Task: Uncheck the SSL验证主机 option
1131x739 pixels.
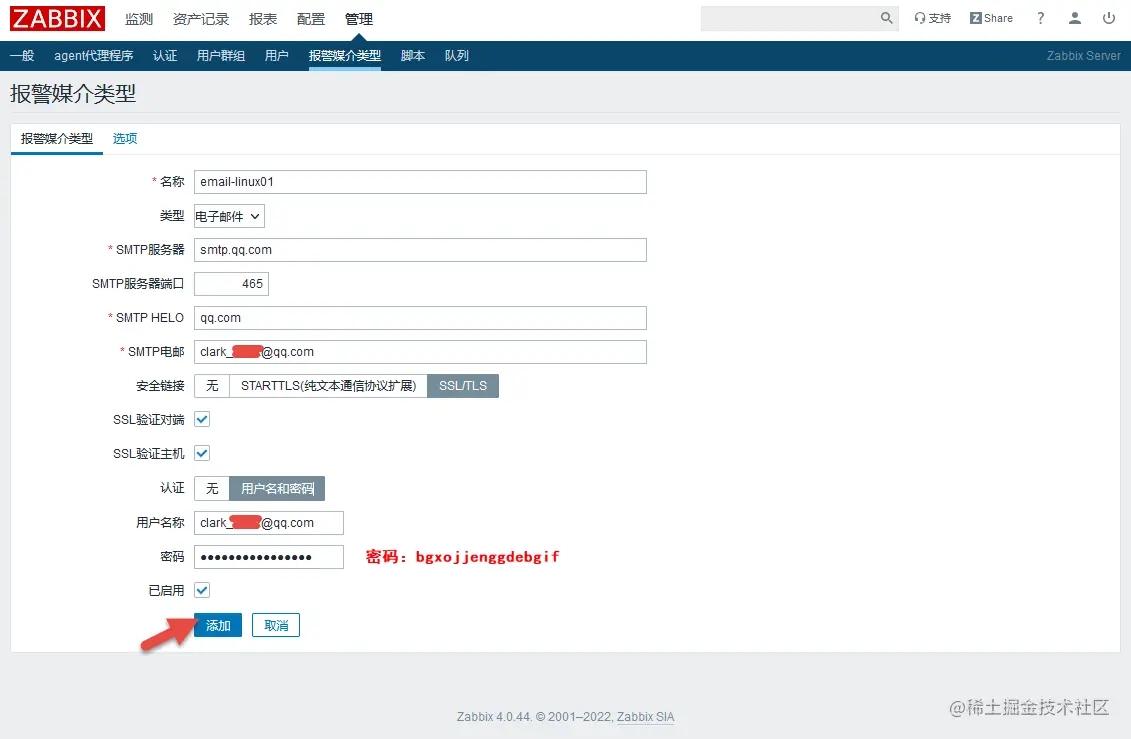Action: coord(201,453)
